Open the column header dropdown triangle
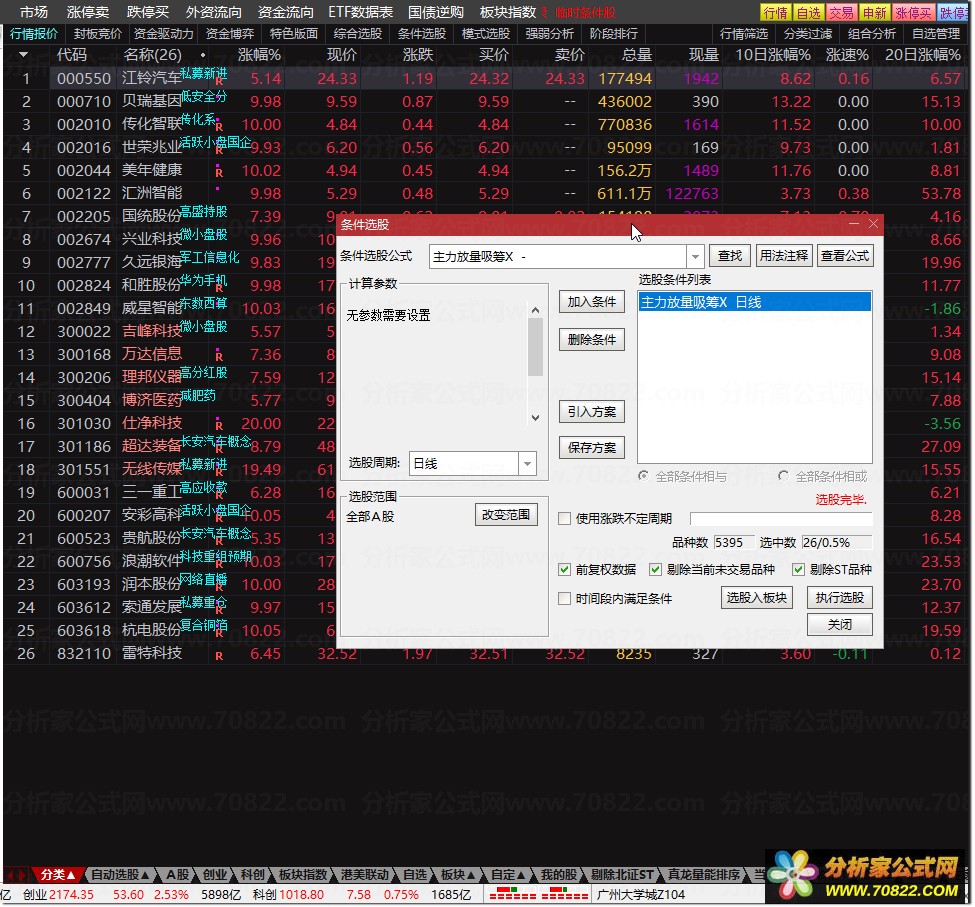 coord(24,55)
